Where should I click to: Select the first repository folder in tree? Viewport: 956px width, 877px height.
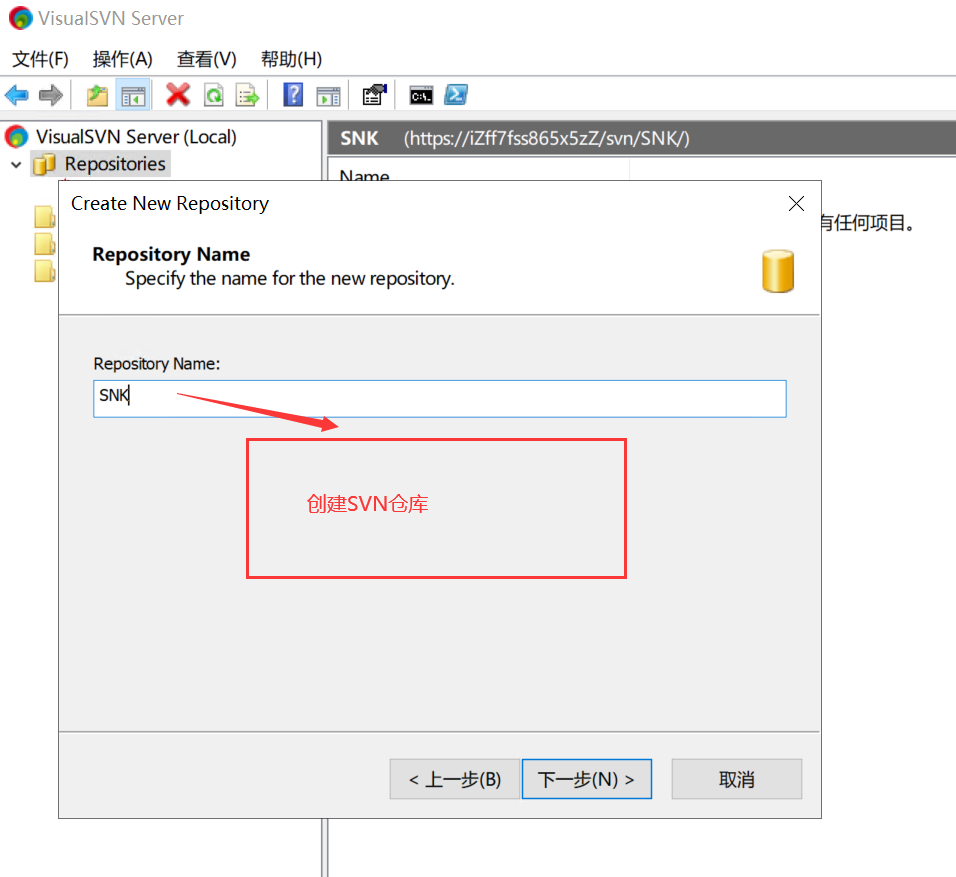click(45, 217)
